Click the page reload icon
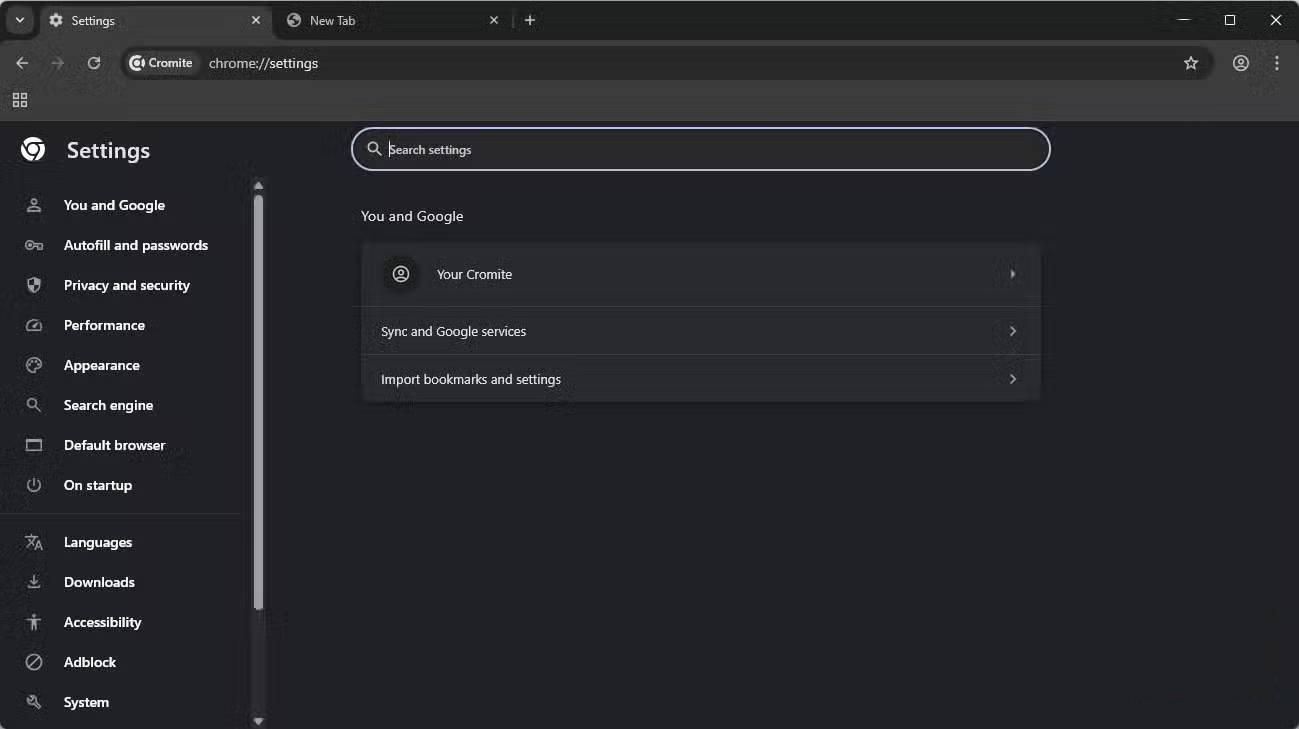 pos(93,62)
